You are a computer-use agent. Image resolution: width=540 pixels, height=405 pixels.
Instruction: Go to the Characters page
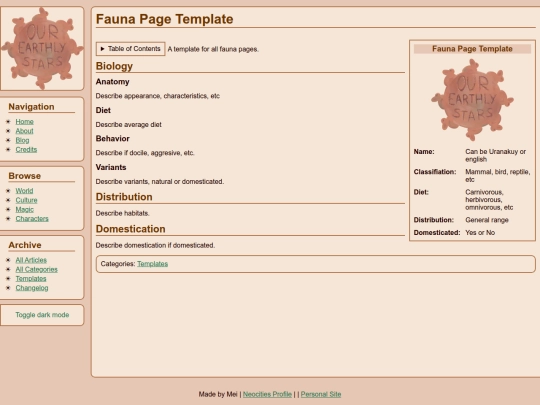(x=32, y=219)
